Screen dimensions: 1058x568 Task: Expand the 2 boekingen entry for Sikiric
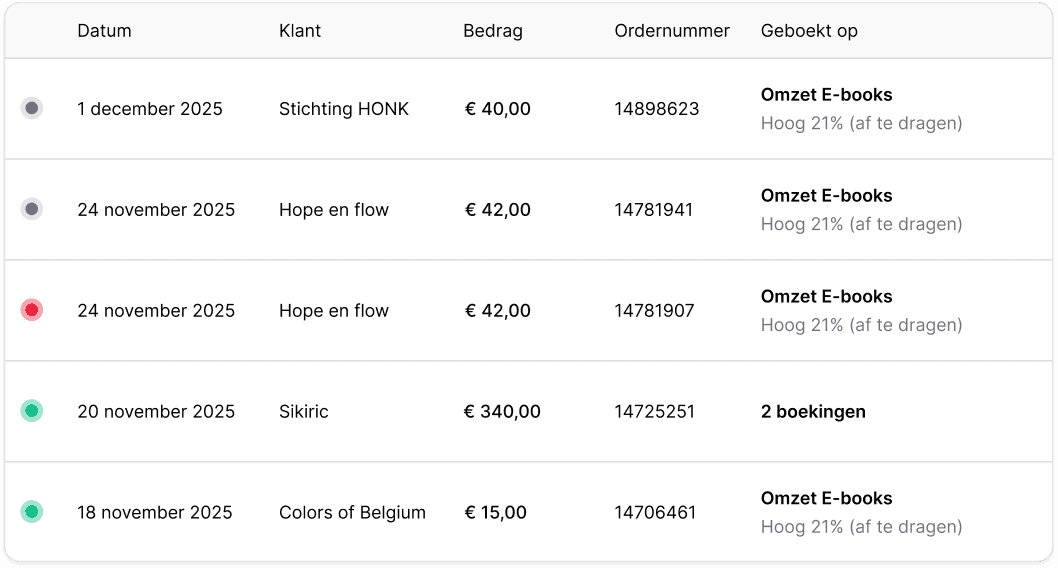point(813,411)
